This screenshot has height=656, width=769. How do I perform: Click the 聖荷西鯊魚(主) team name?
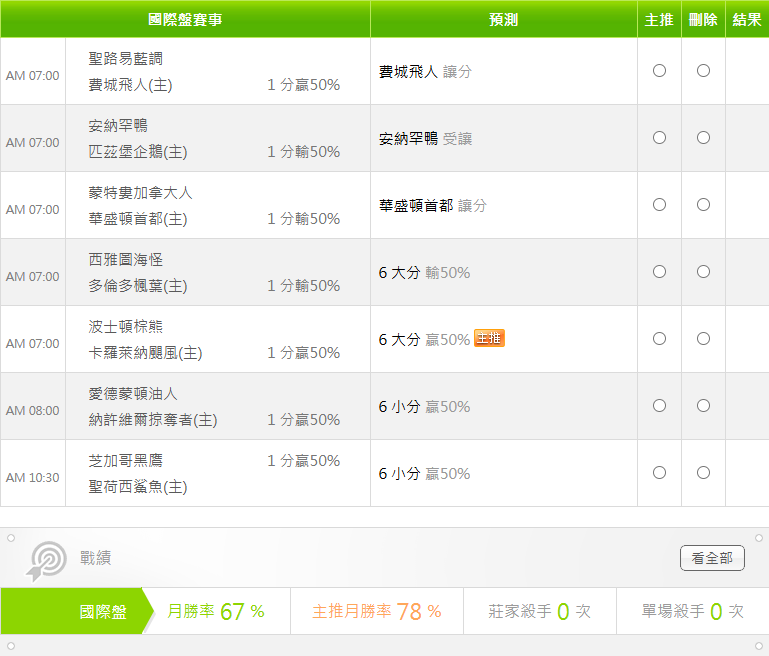pyautogui.click(x=138, y=487)
